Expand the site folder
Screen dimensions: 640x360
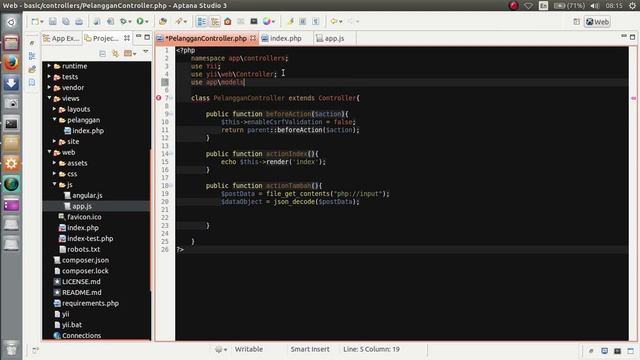(x=54, y=141)
